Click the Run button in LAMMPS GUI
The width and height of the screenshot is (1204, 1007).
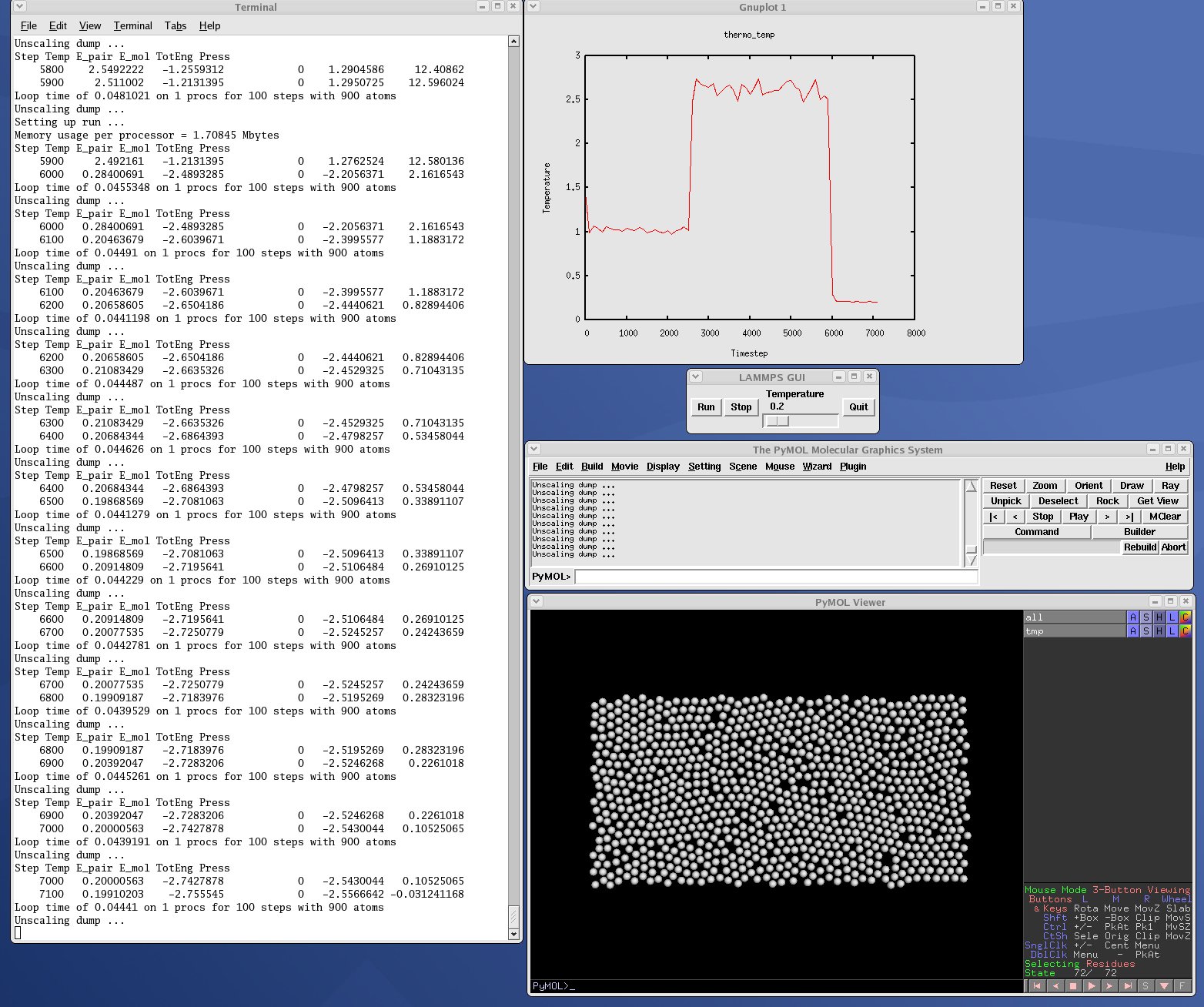pos(706,407)
